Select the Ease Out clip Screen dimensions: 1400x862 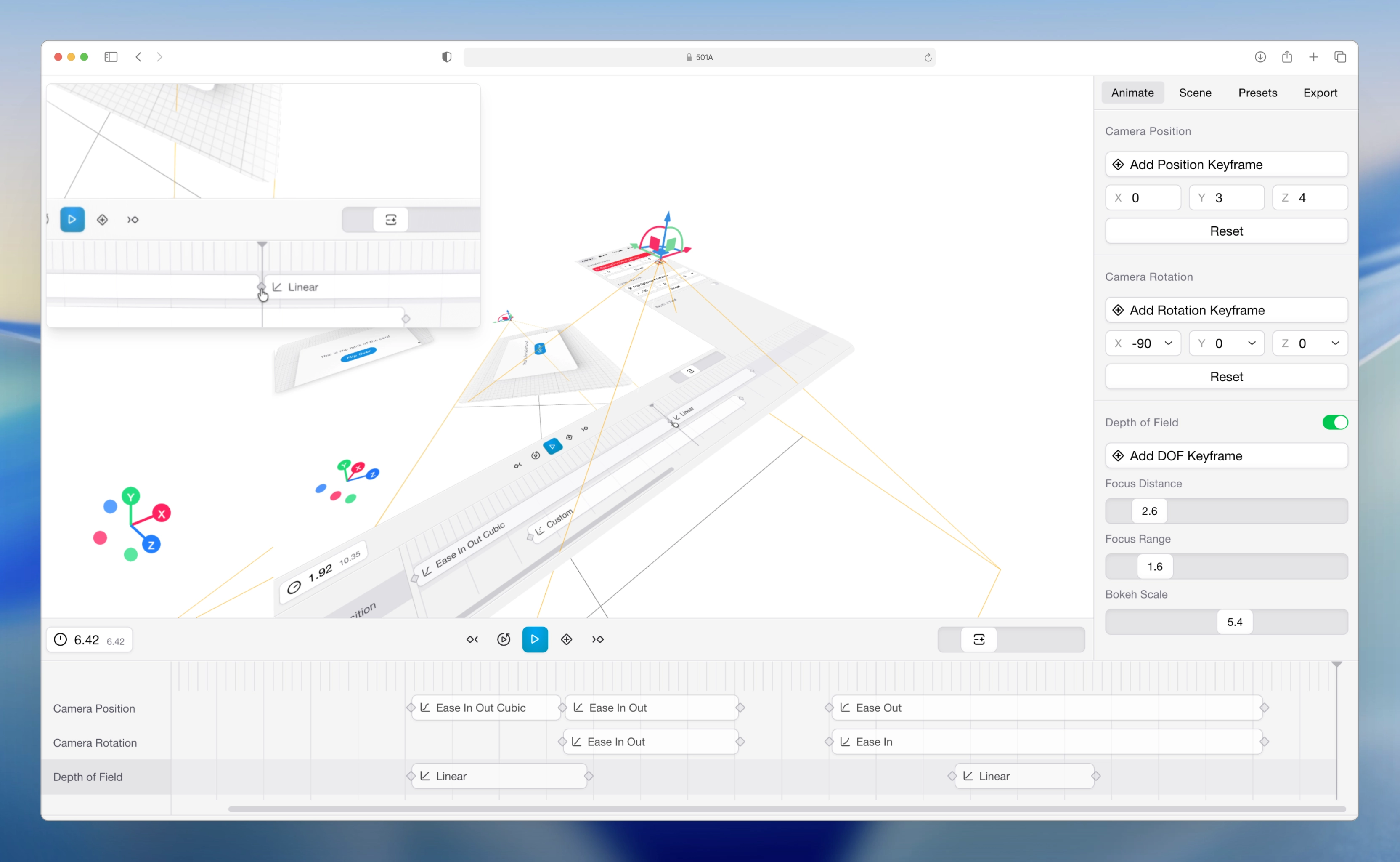tap(1047, 708)
